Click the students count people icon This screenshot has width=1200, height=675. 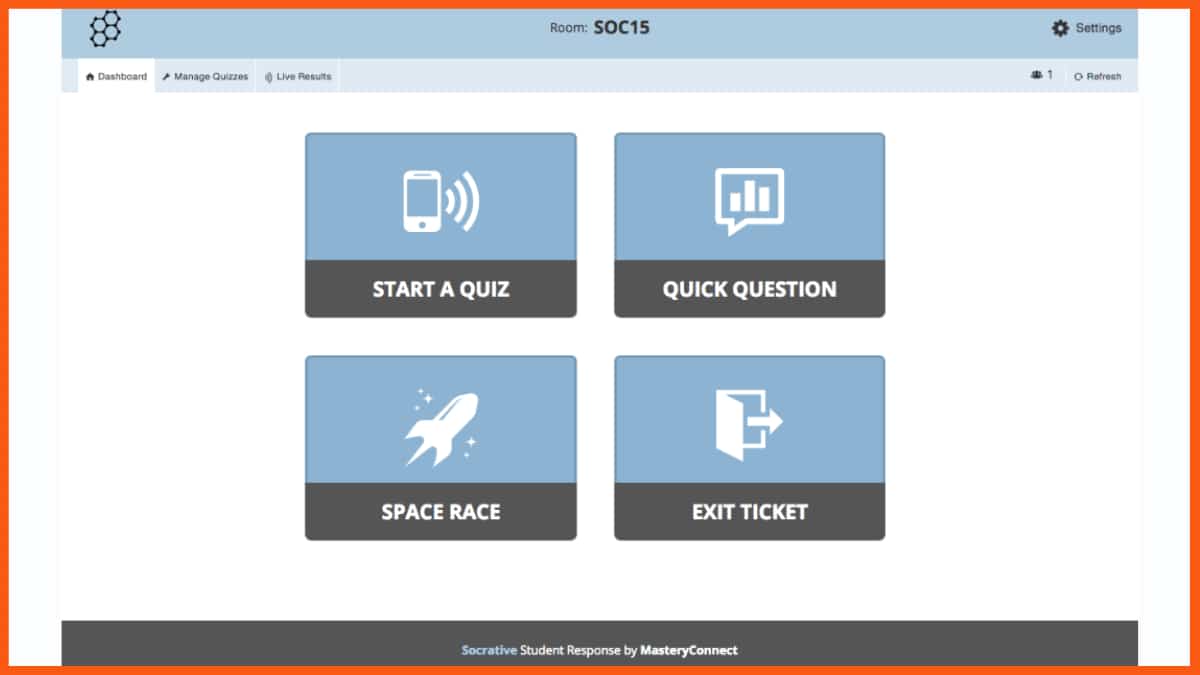[1037, 75]
